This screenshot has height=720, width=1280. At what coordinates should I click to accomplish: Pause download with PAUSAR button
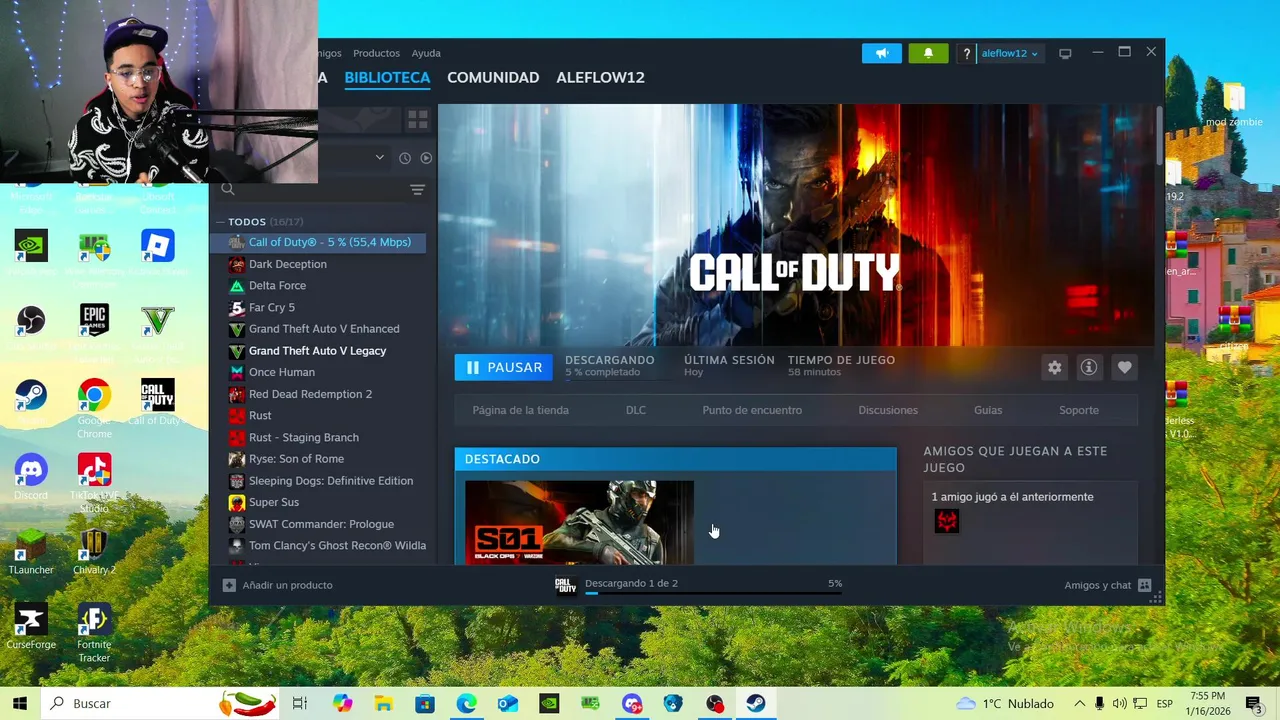click(504, 367)
